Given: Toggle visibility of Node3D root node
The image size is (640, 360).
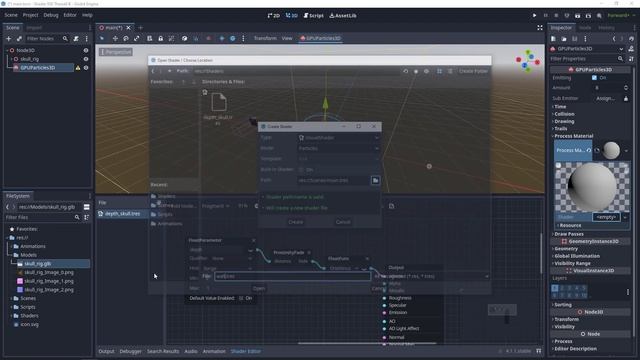Looking at the screenshot, I should 86,50.
